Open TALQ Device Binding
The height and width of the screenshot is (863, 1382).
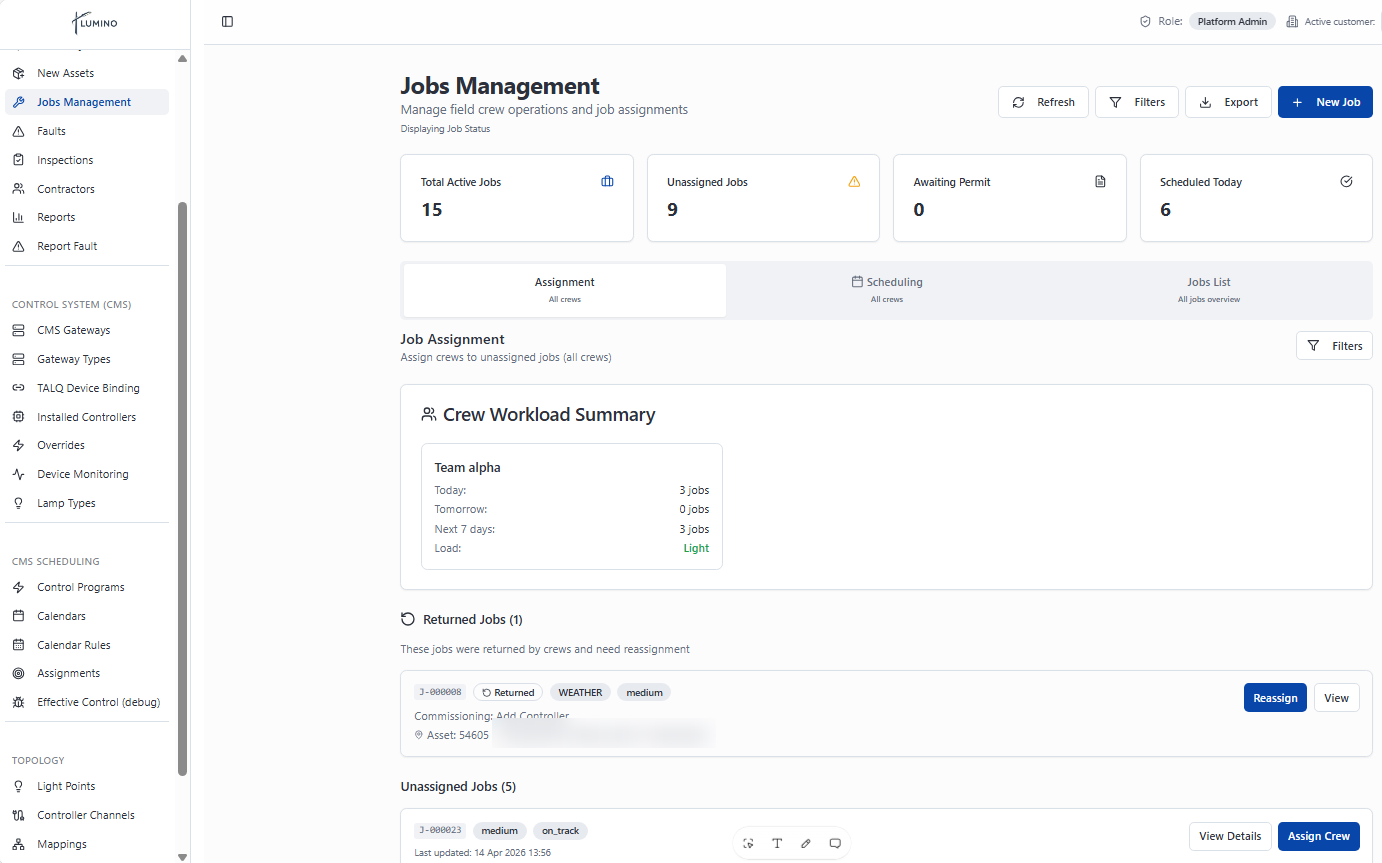pyautogui.click(x=87, y=388)
